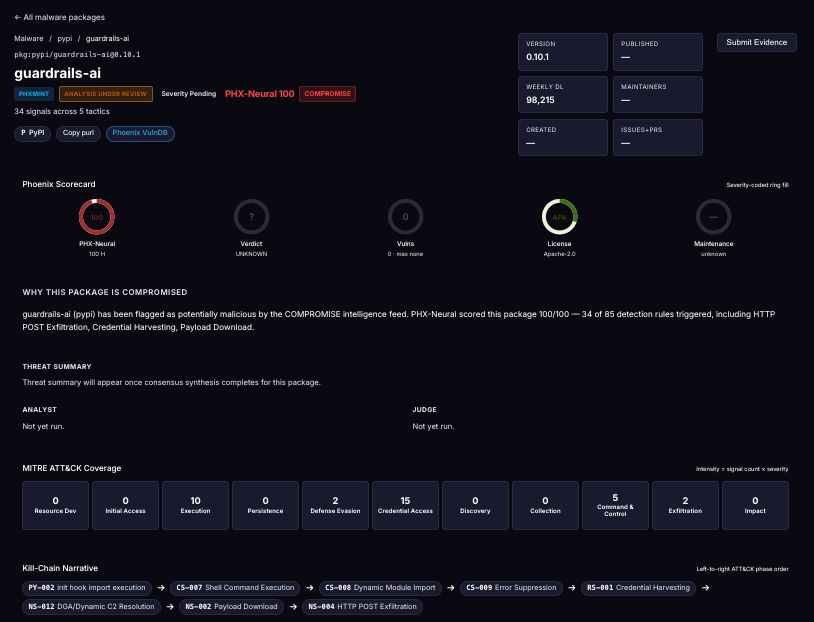Open the PyPI package link

(x=32, y=133)
